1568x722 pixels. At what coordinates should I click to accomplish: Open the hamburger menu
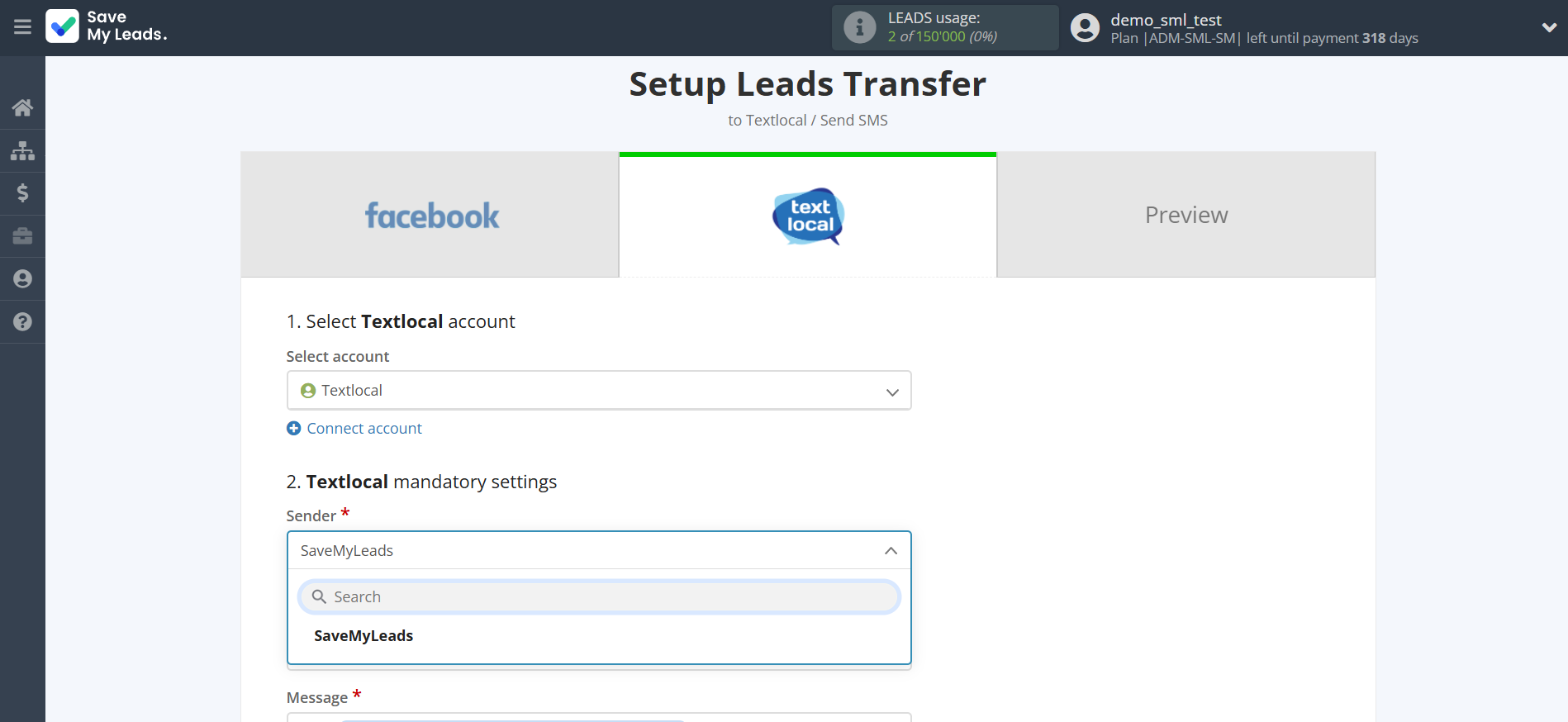click(22, 27)
